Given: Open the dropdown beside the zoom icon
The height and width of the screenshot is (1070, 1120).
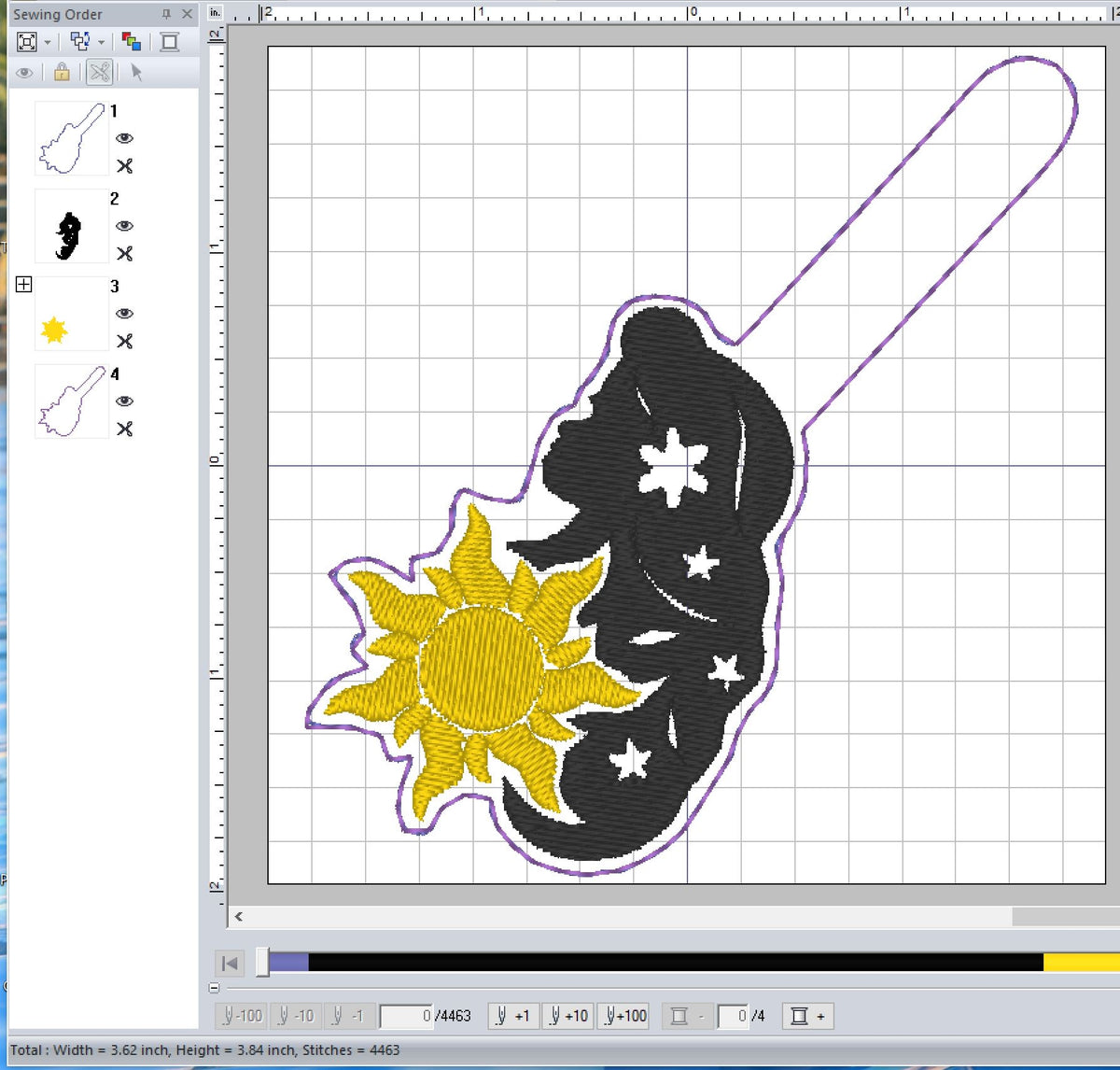Looking at the screenshot, I should pyautogui.click(x=49, y=41).
